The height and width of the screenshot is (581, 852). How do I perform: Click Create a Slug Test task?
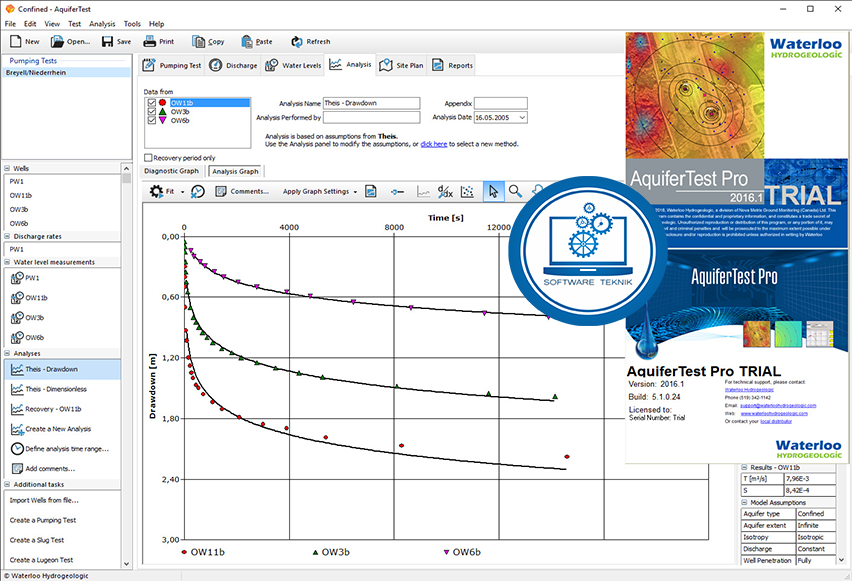pyautogui.click(x=37, y=540)
